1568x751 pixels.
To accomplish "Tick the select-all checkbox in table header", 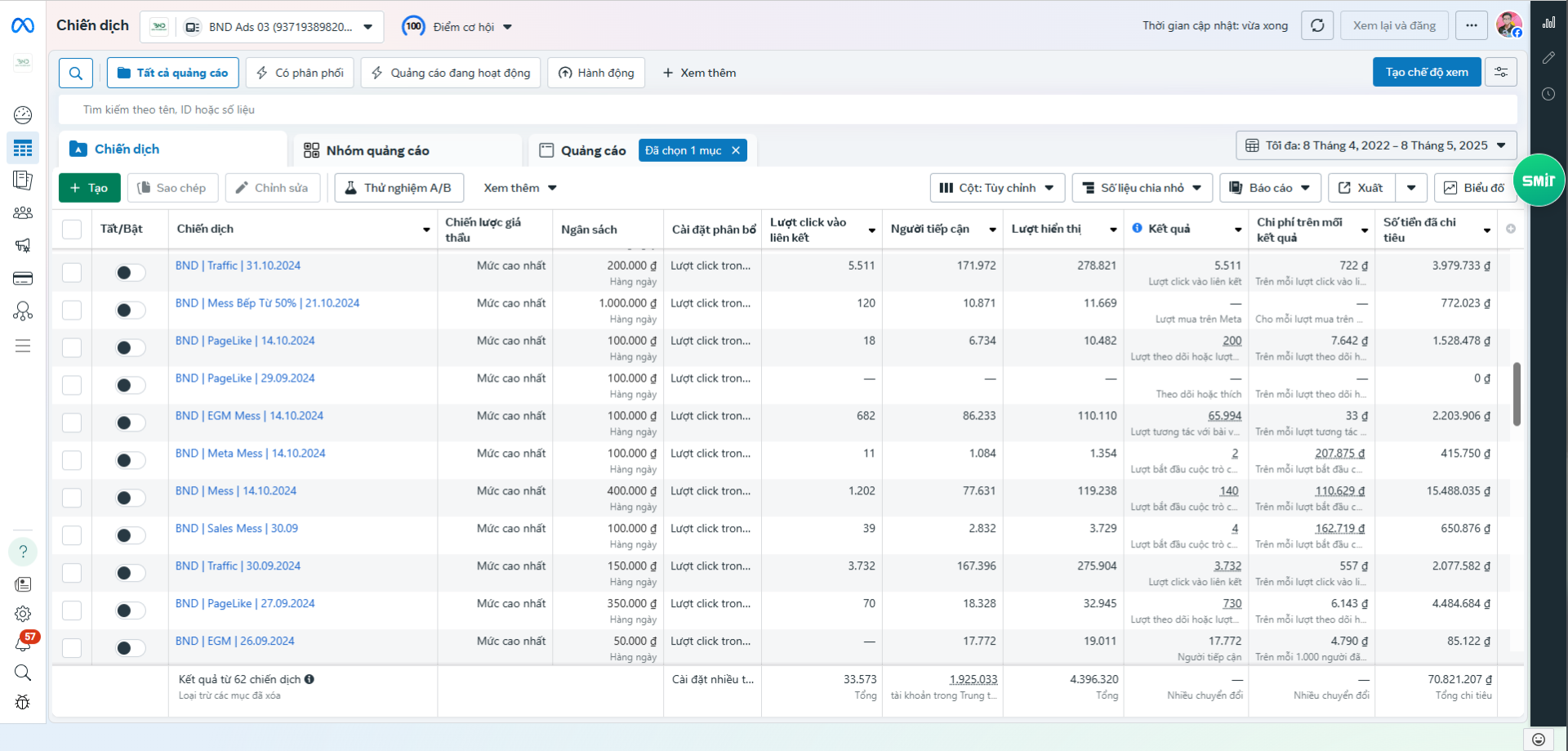I will [x=72, y=229].
